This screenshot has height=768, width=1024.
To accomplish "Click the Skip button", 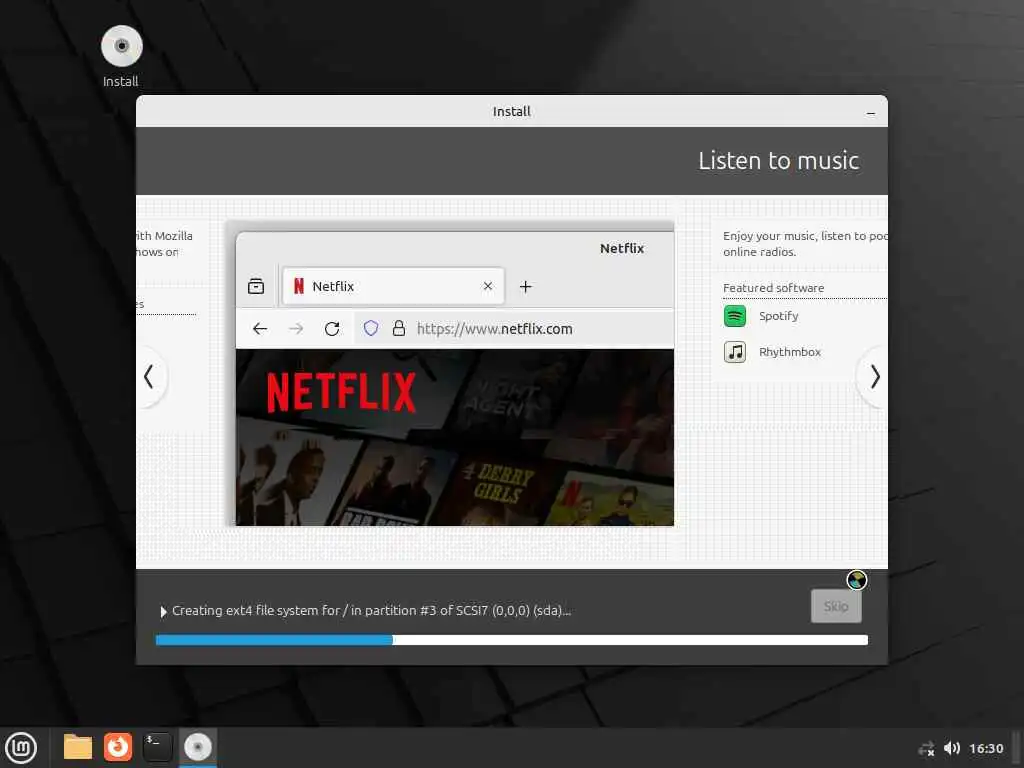I will 836,606.
